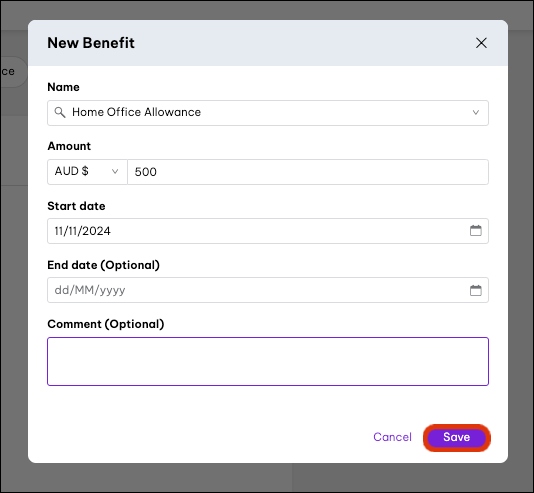534x493 pixels.
Task: Click the Amount label
Action: [69, 146]
